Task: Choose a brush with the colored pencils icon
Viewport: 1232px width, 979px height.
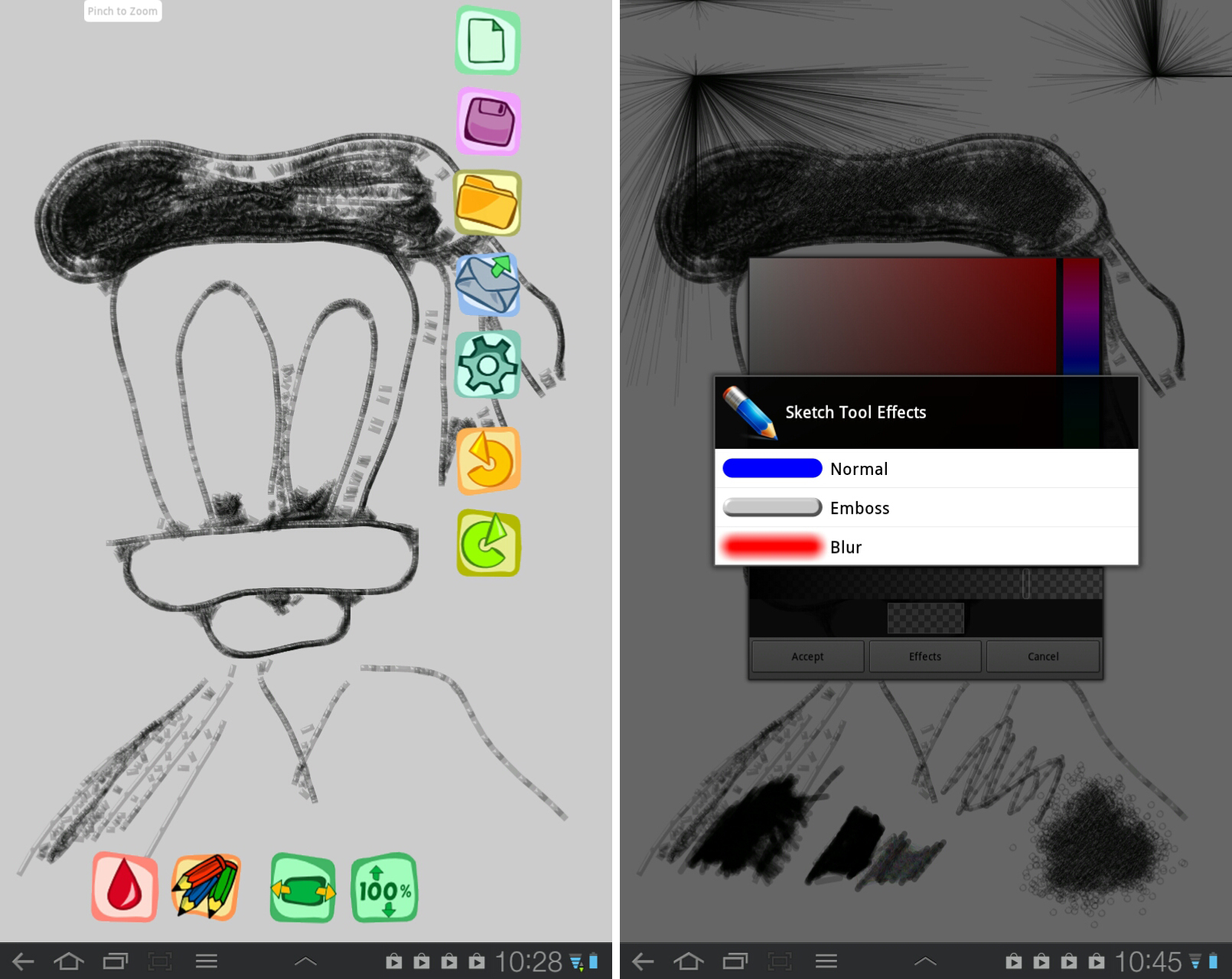Action: 206,887
